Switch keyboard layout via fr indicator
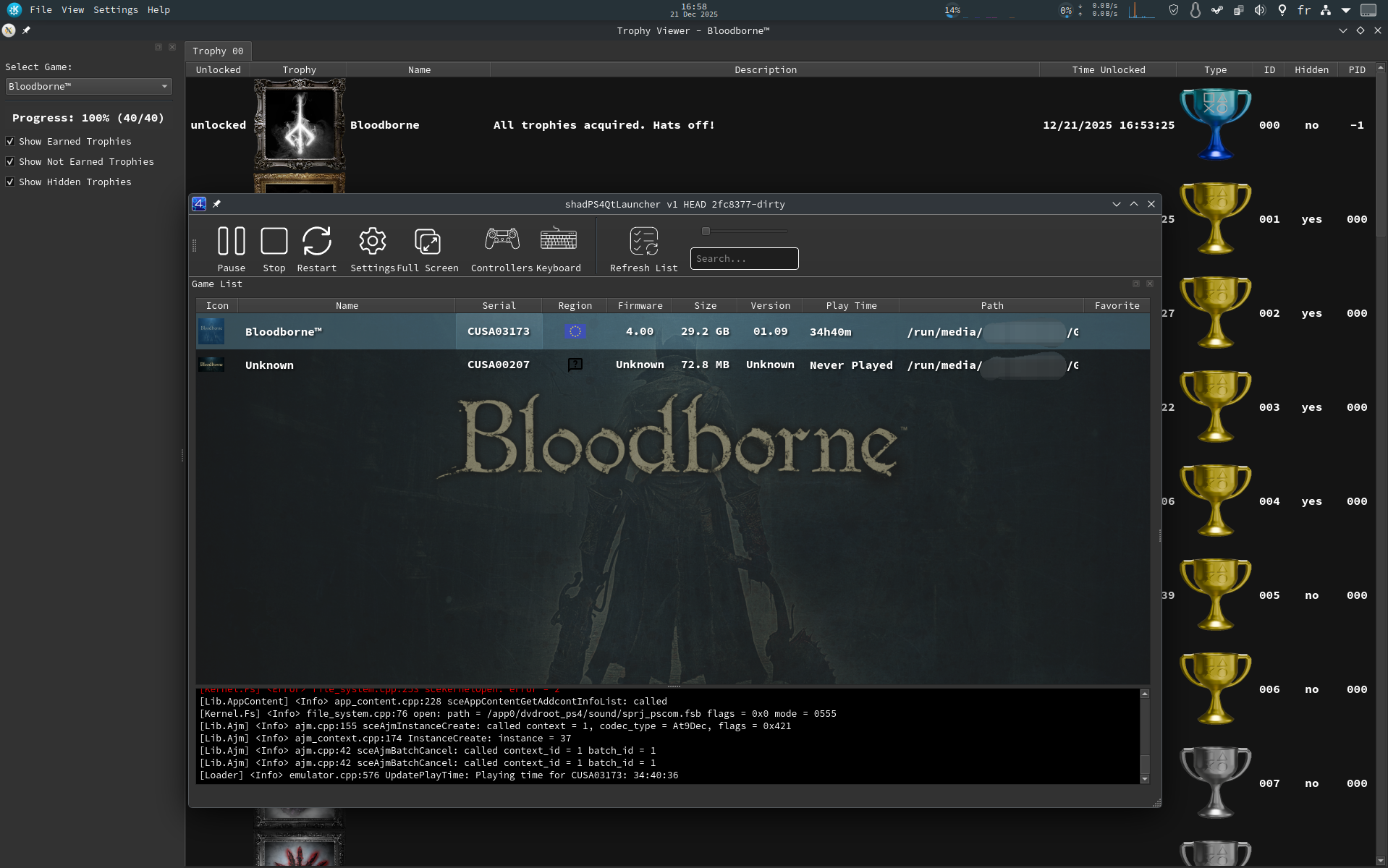The image size is (1388, 868). point(1303,10)
